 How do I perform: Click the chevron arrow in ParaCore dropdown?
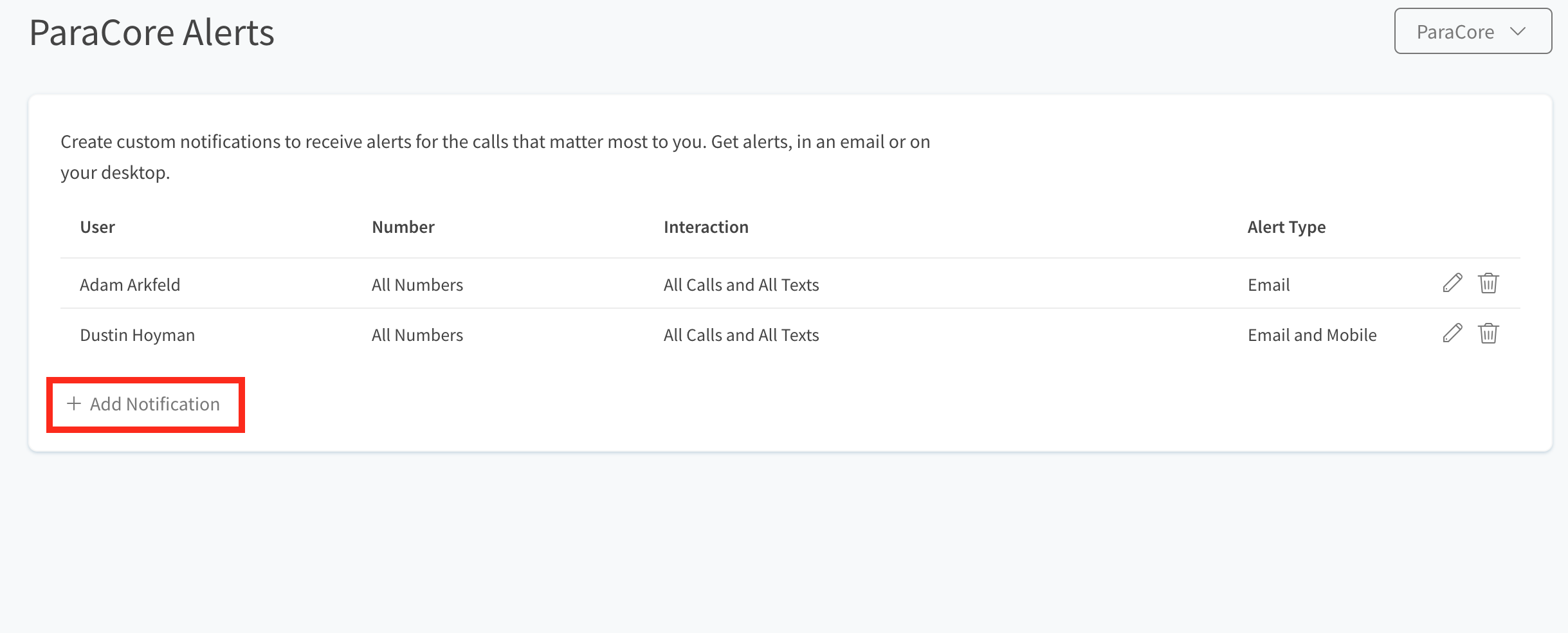point(1518,32)
